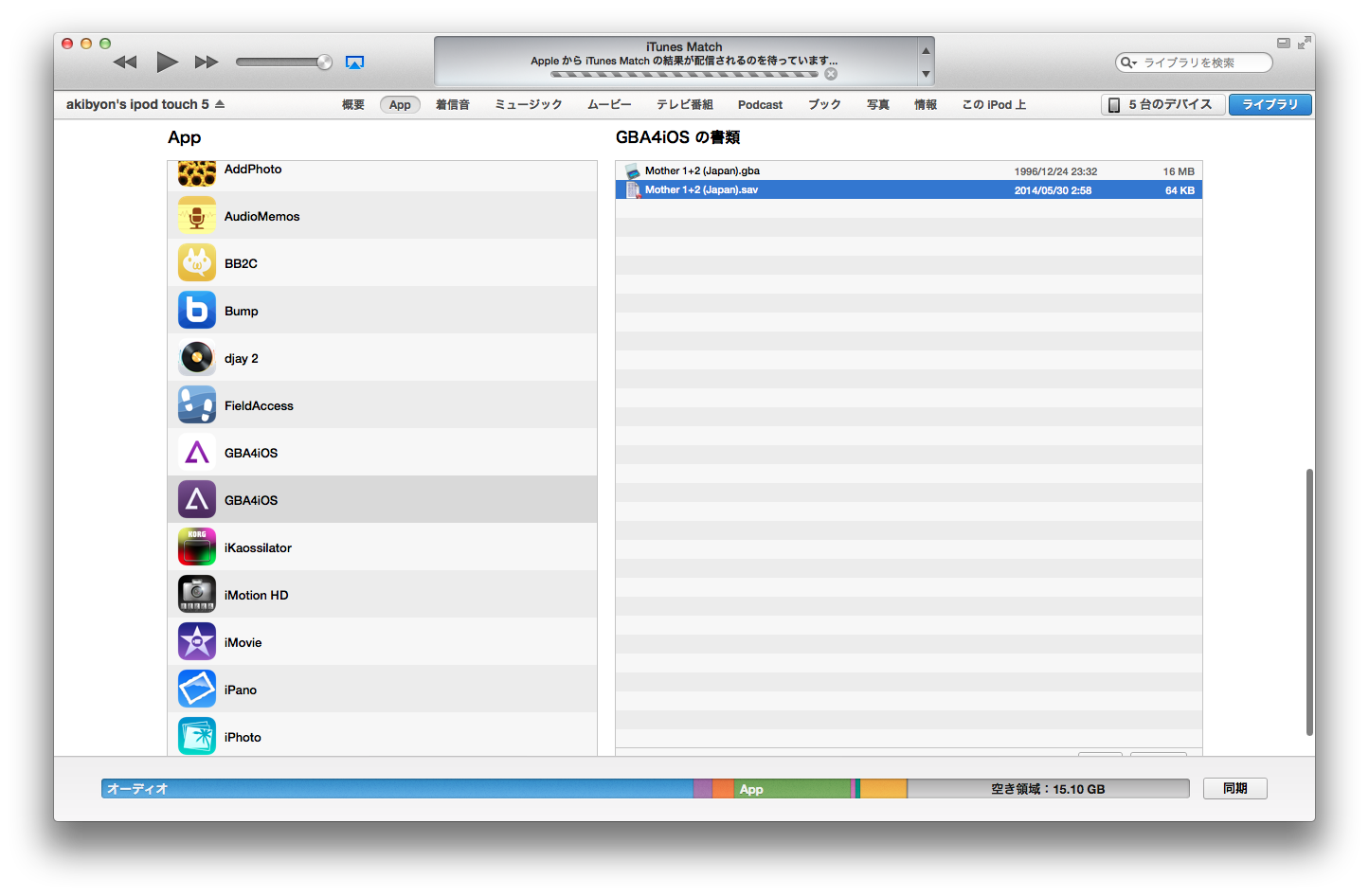Cancel the iTunes Match progress
The height and width of the screenshot is (896, 1369).
point(831,74)
